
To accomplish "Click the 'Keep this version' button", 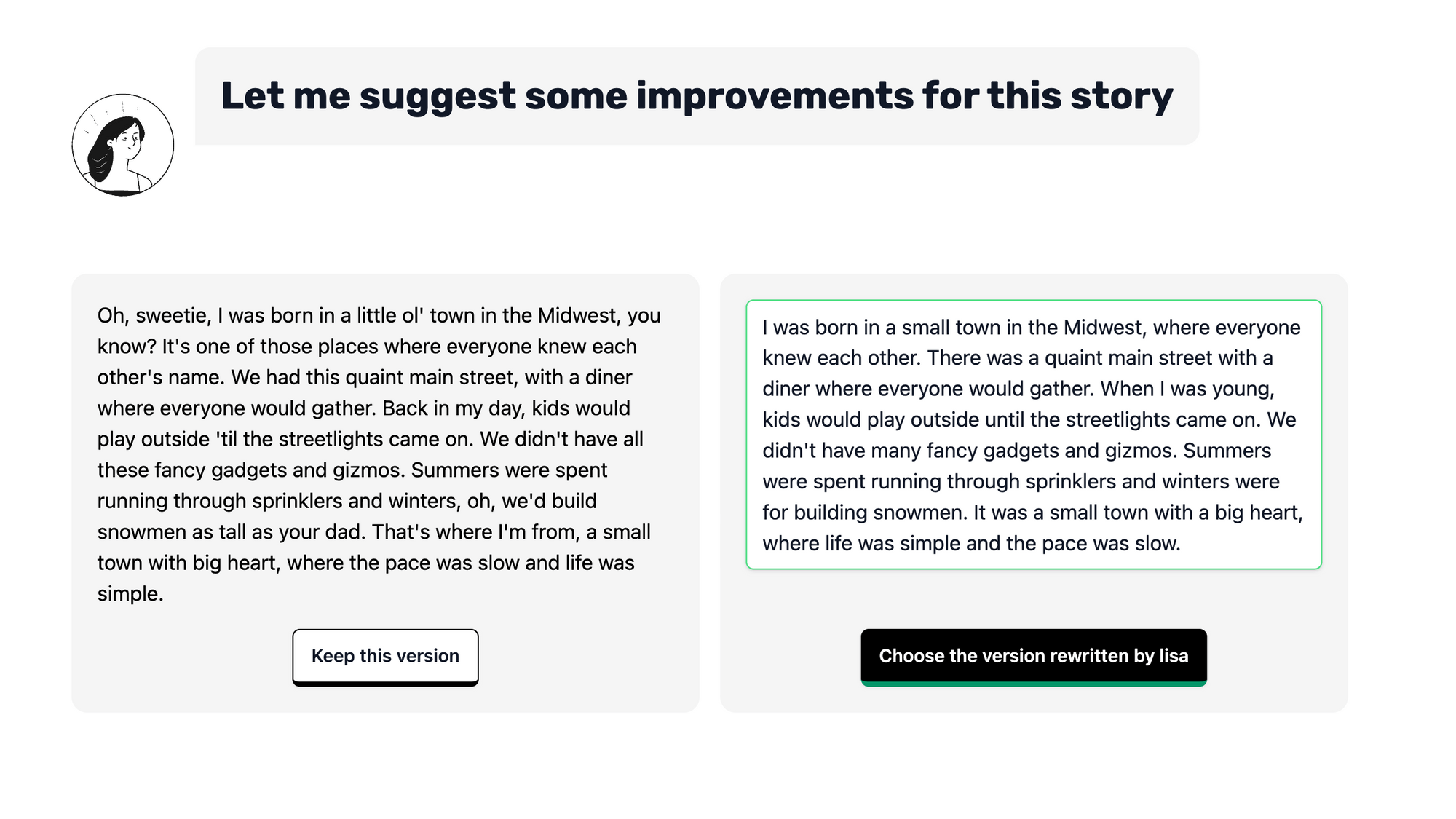I will tap(385, 657).
